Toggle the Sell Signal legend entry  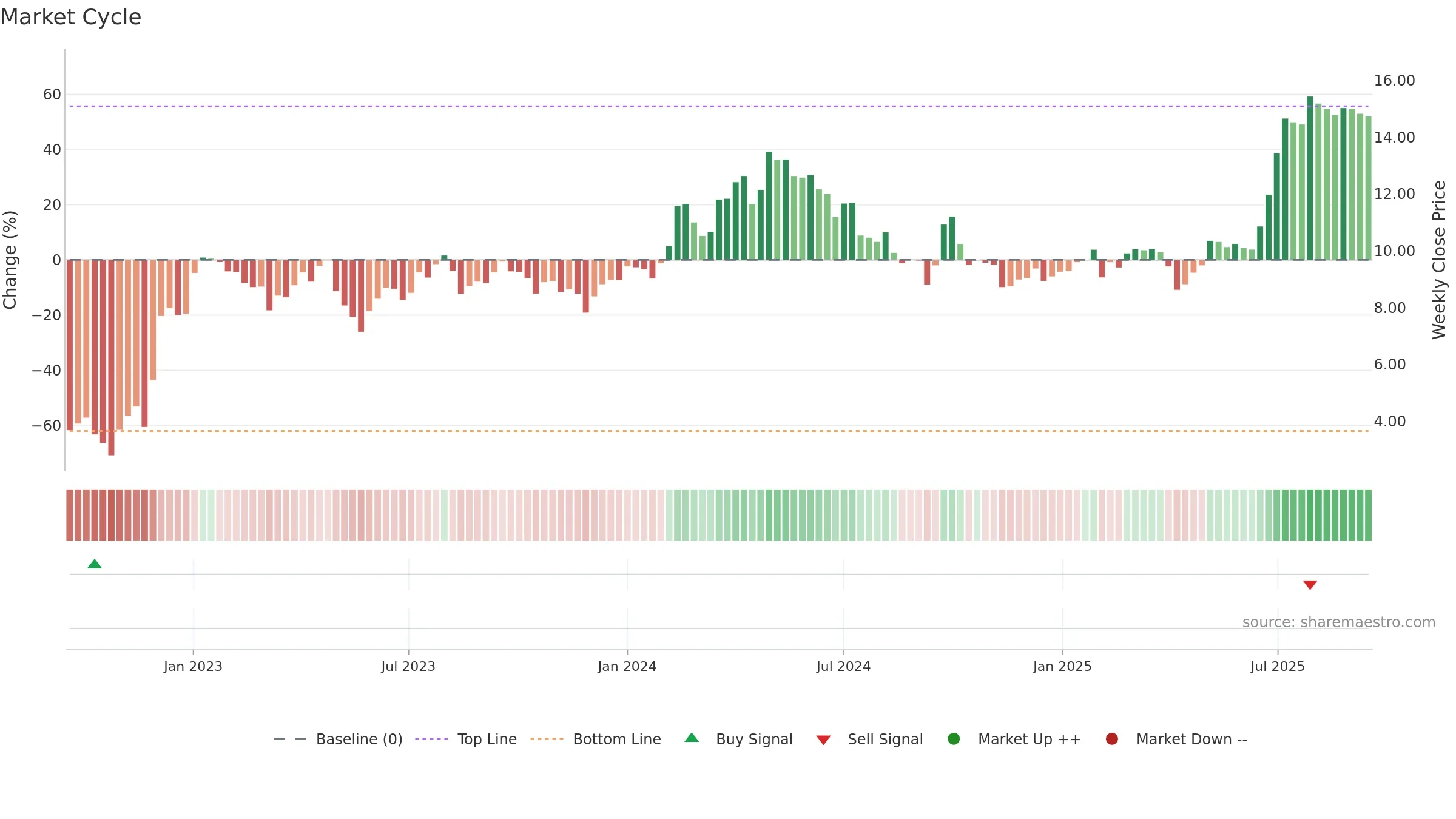coord(869,739)
